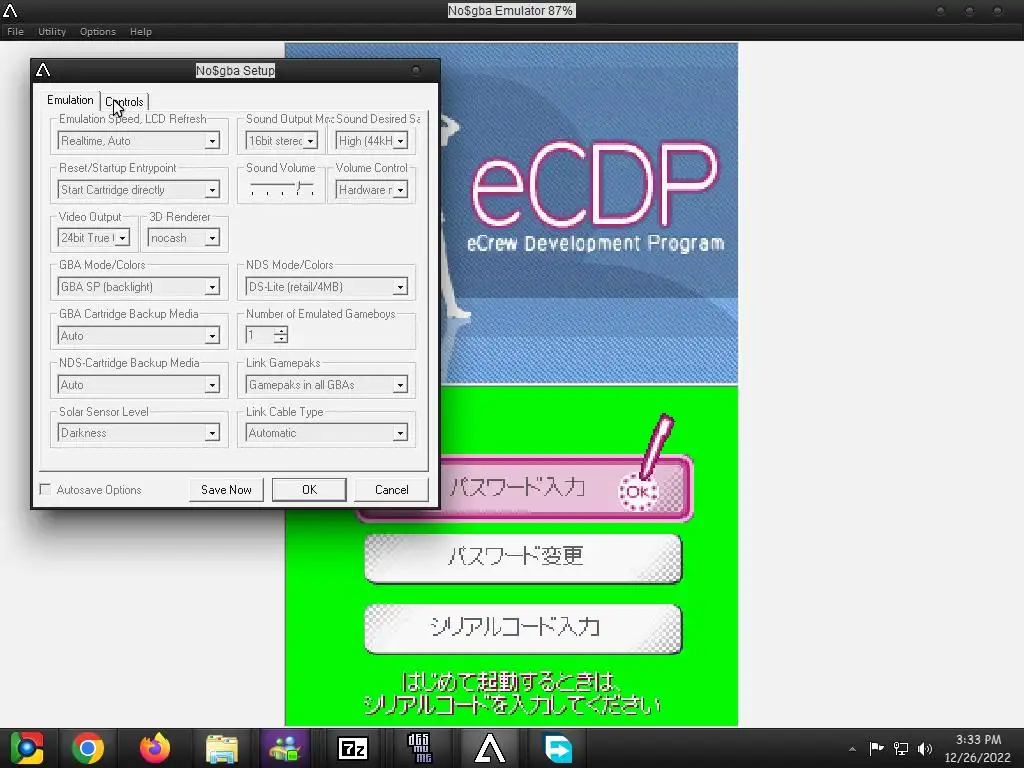Tap パスワード変更 button in game
Image resolution: width=1024 pixels, height=768 pixels.
(x=523, y=558)
